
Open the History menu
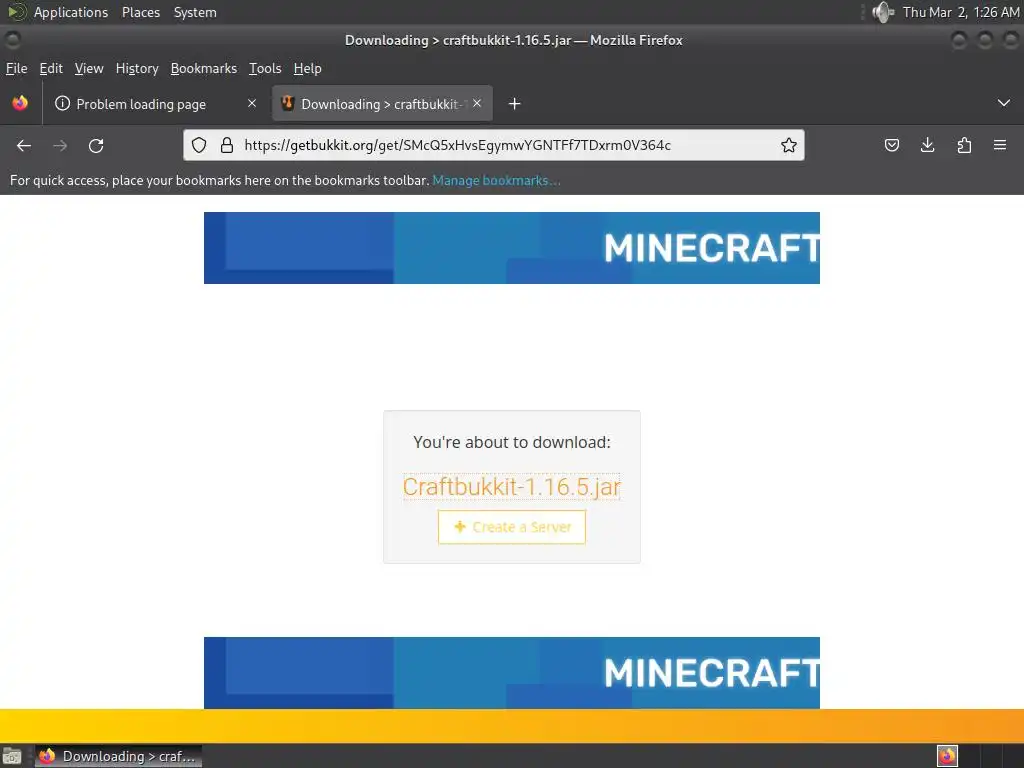(x=137, y=69)
